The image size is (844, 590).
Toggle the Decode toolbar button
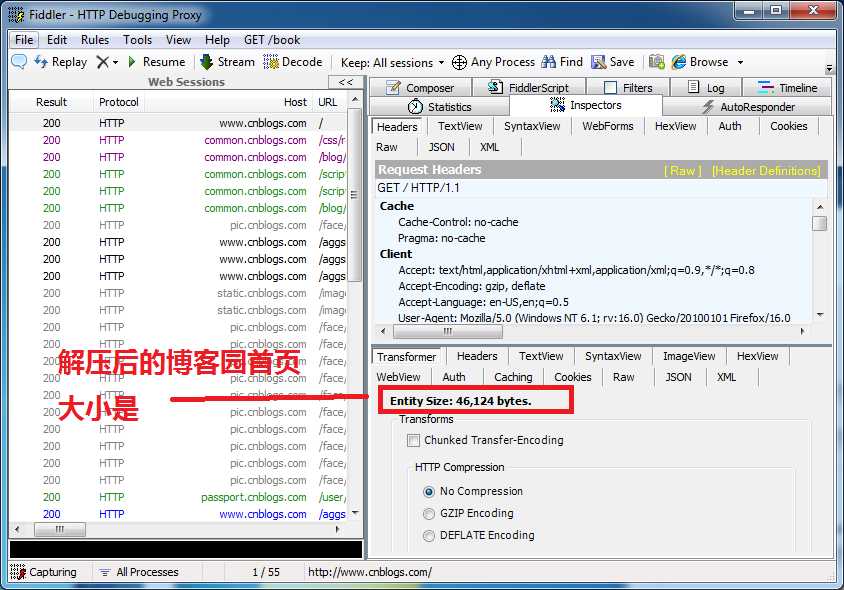tap(293, 62)
